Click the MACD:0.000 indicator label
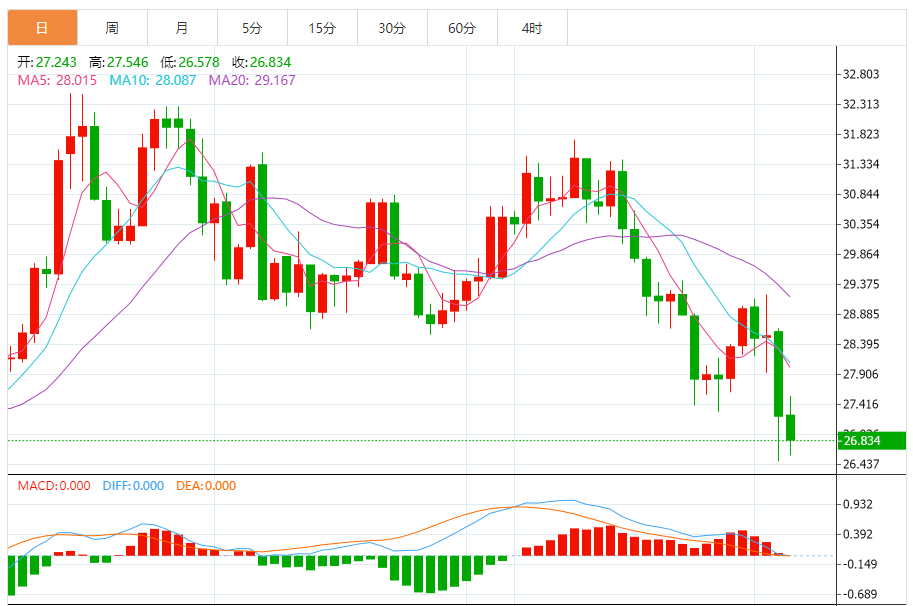Viewport: 913px width, 606px height. (x=54, y=485)
